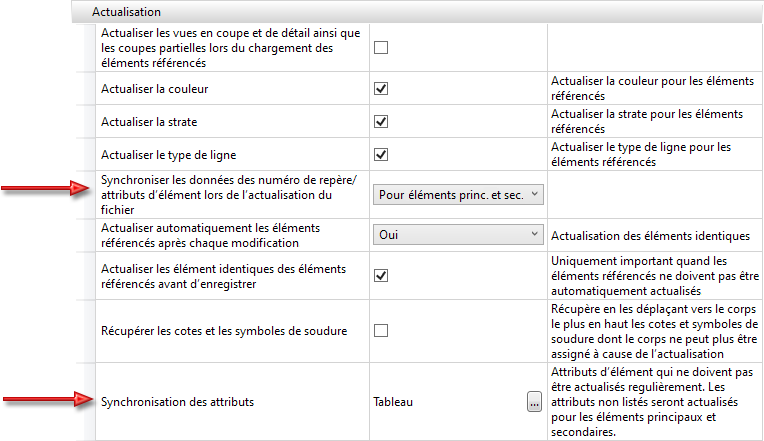Select the 'Actualiser la strate' row label
764x441 pixels.
click(149, 122)
